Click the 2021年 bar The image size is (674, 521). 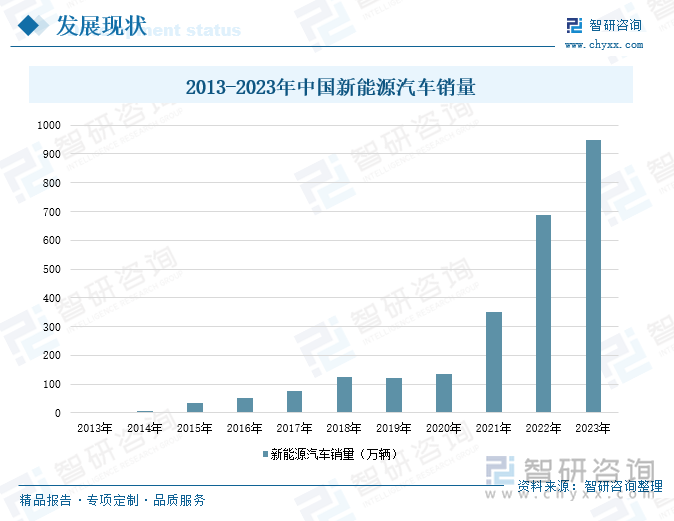[494, 362]
